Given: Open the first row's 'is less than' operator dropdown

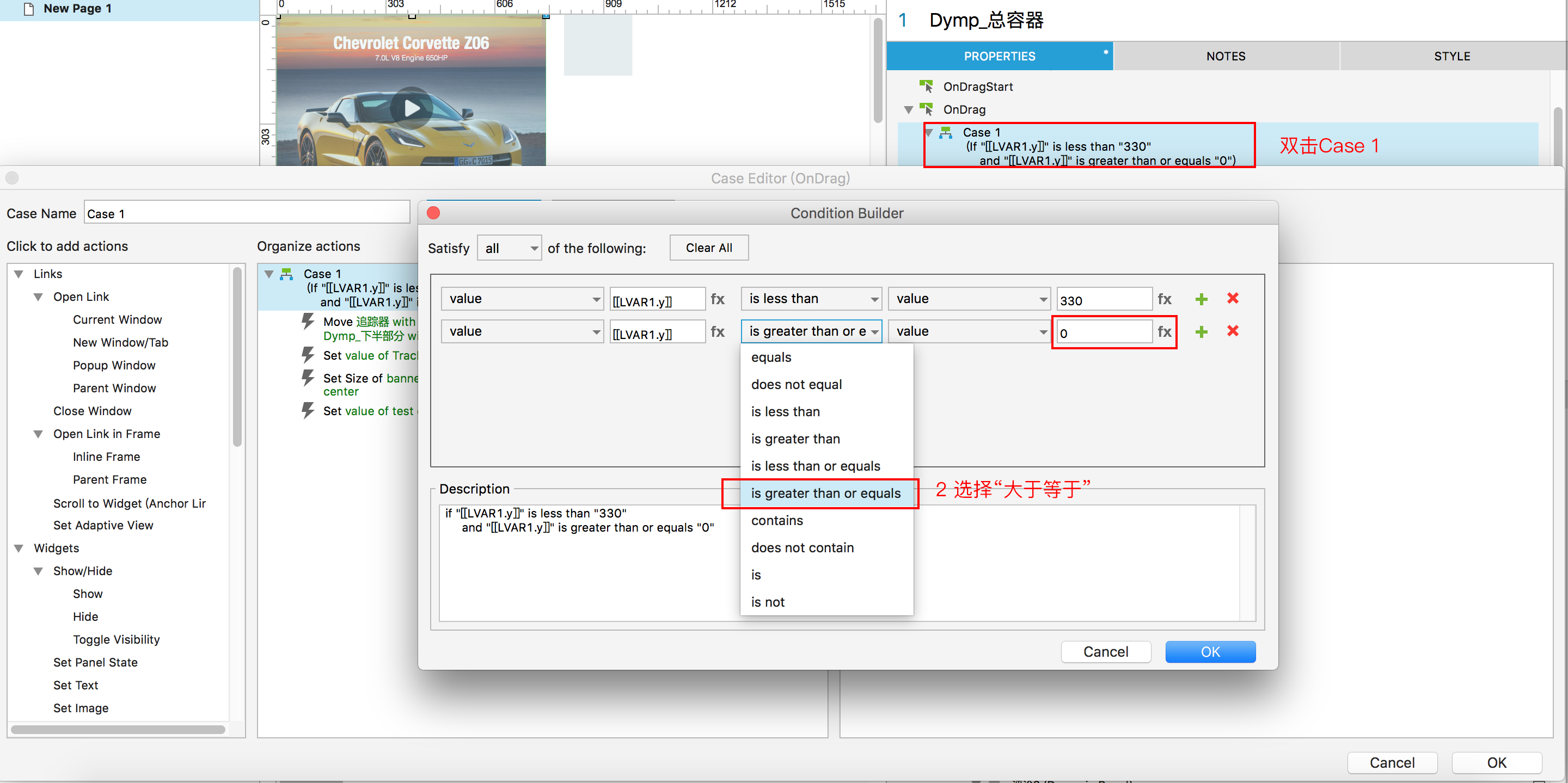Looking at the screenshot, I should pos(811,299).
